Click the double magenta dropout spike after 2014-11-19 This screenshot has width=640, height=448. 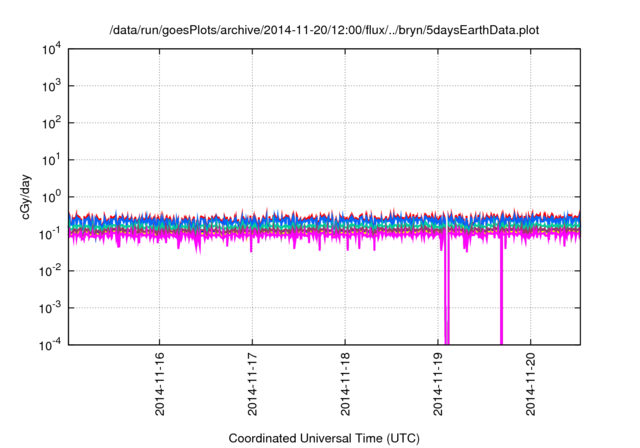click(447, 290)
